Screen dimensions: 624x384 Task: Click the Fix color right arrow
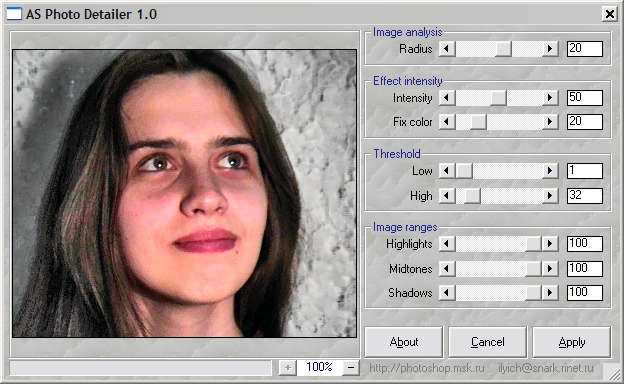(550, 122)
